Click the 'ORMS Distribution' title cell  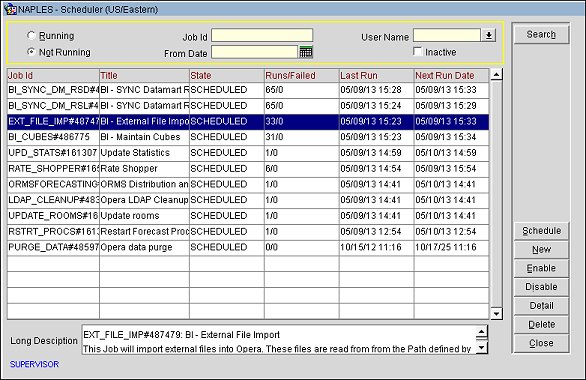click(x=144, y=184)
